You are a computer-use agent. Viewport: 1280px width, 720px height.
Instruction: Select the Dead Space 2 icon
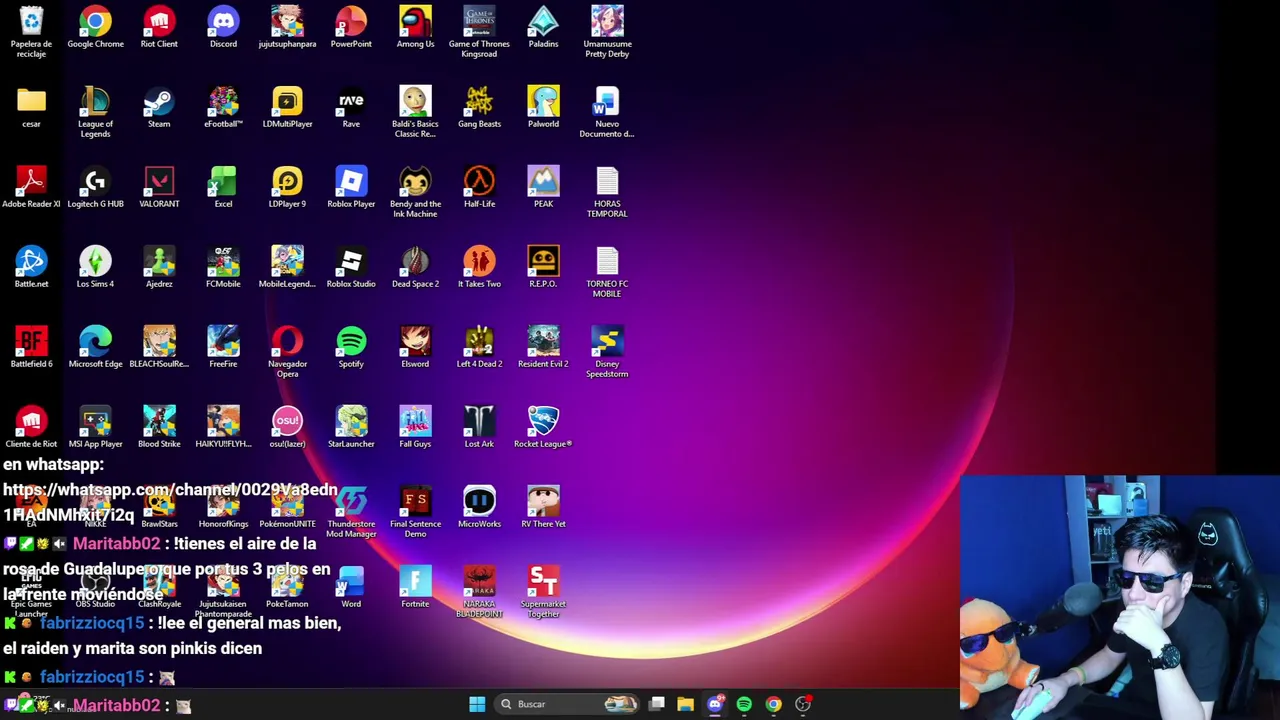(415, 268)
